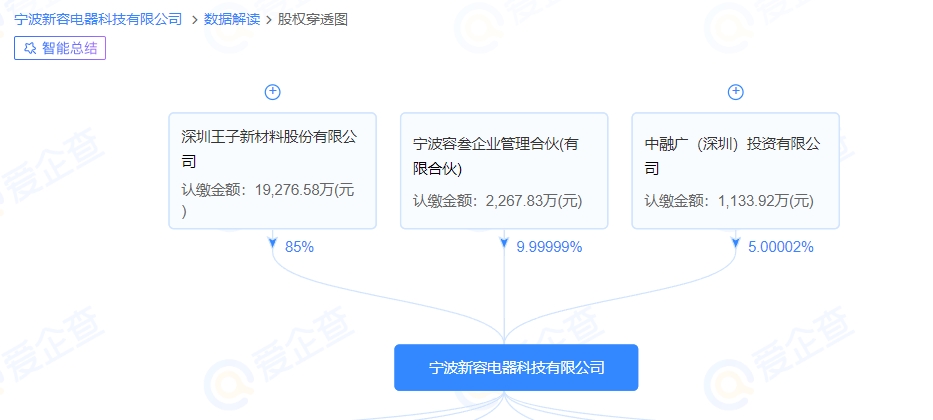
Task: Click the sparkle icon in 智能总结
Action: [x=29, y=48]
